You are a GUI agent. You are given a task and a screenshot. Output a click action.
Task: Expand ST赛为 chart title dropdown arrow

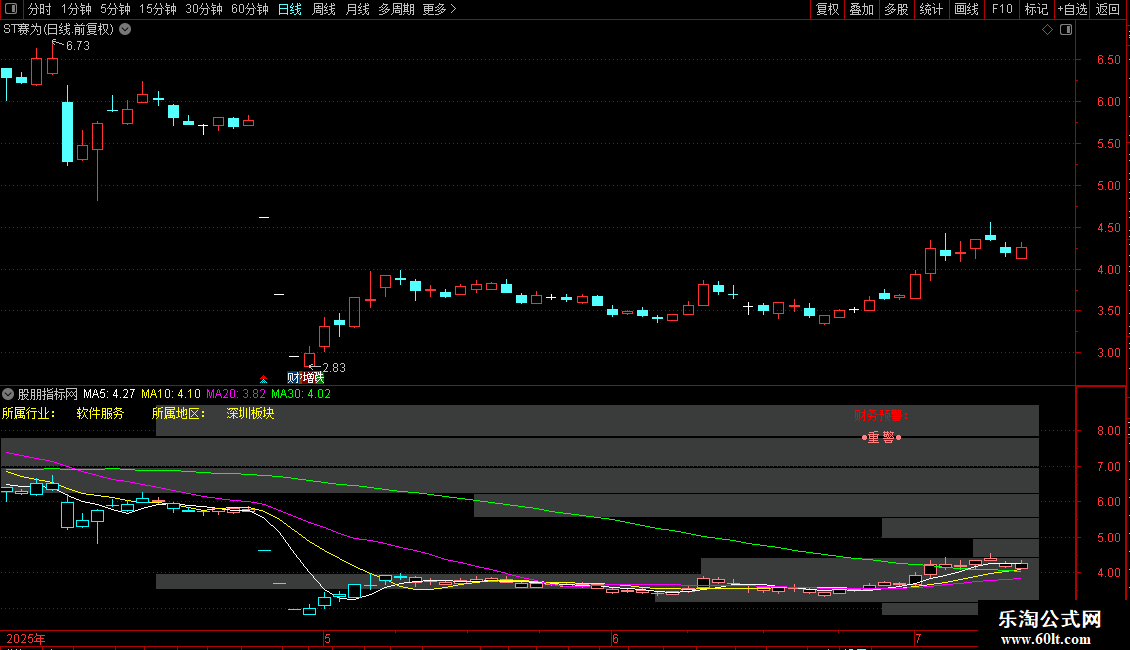[125, 30]
